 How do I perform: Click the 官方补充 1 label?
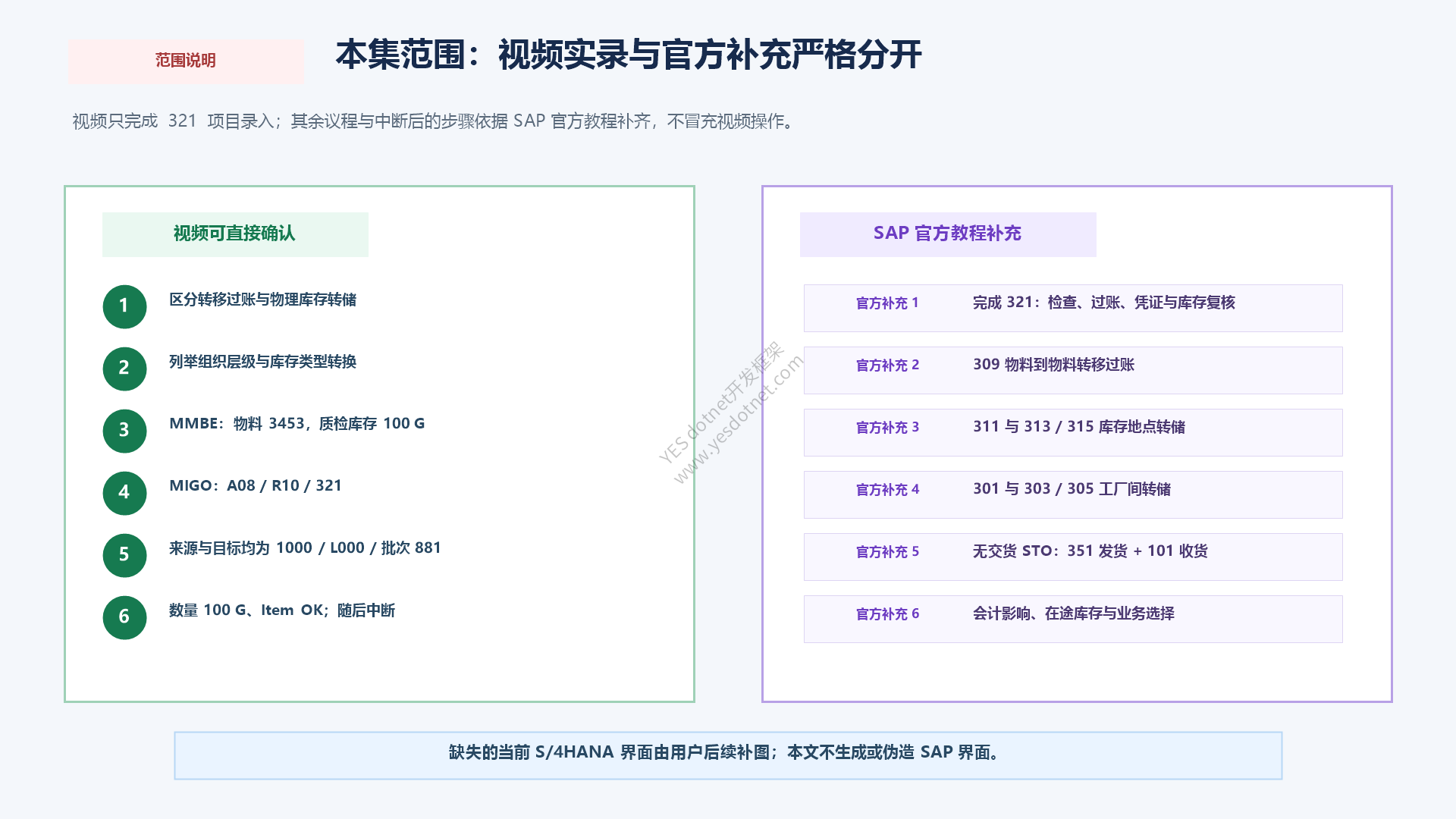click(x=887, y=303)
